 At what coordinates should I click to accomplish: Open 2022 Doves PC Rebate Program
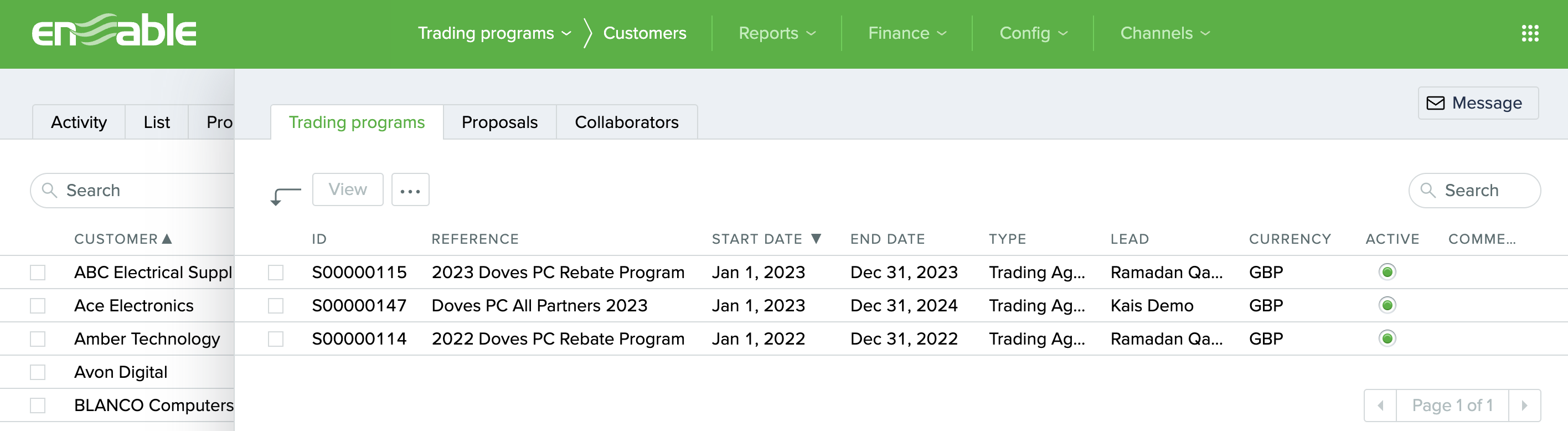click(558, 339)
